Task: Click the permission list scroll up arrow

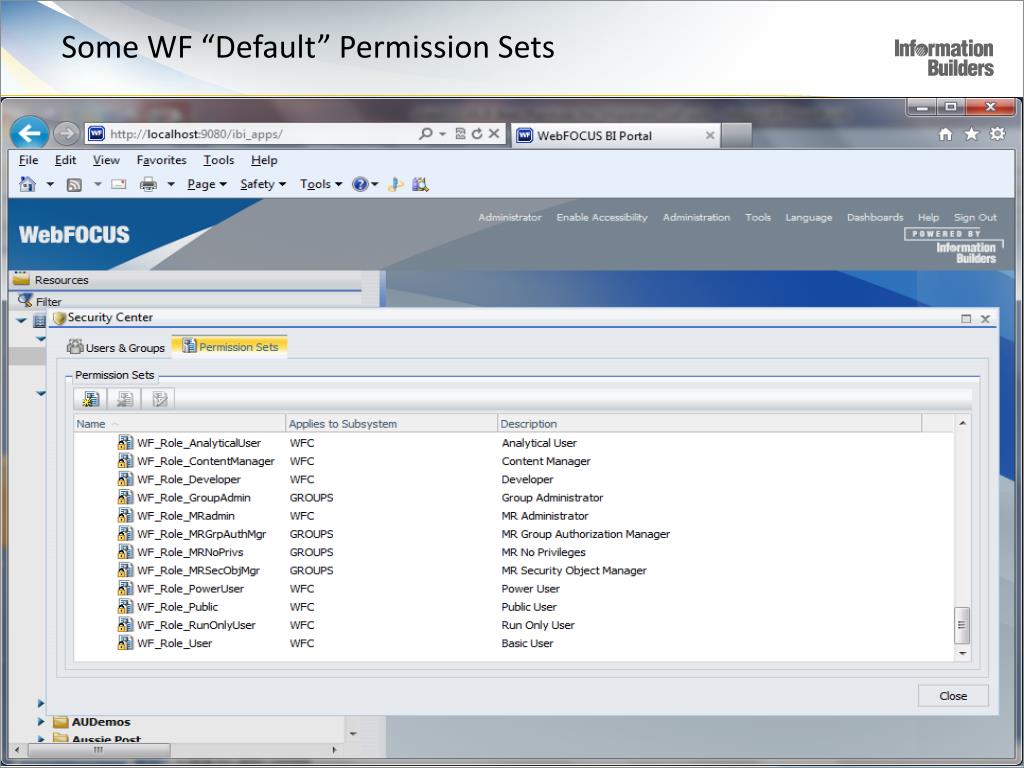Action: pyautogui.click(x=962, y=423)
